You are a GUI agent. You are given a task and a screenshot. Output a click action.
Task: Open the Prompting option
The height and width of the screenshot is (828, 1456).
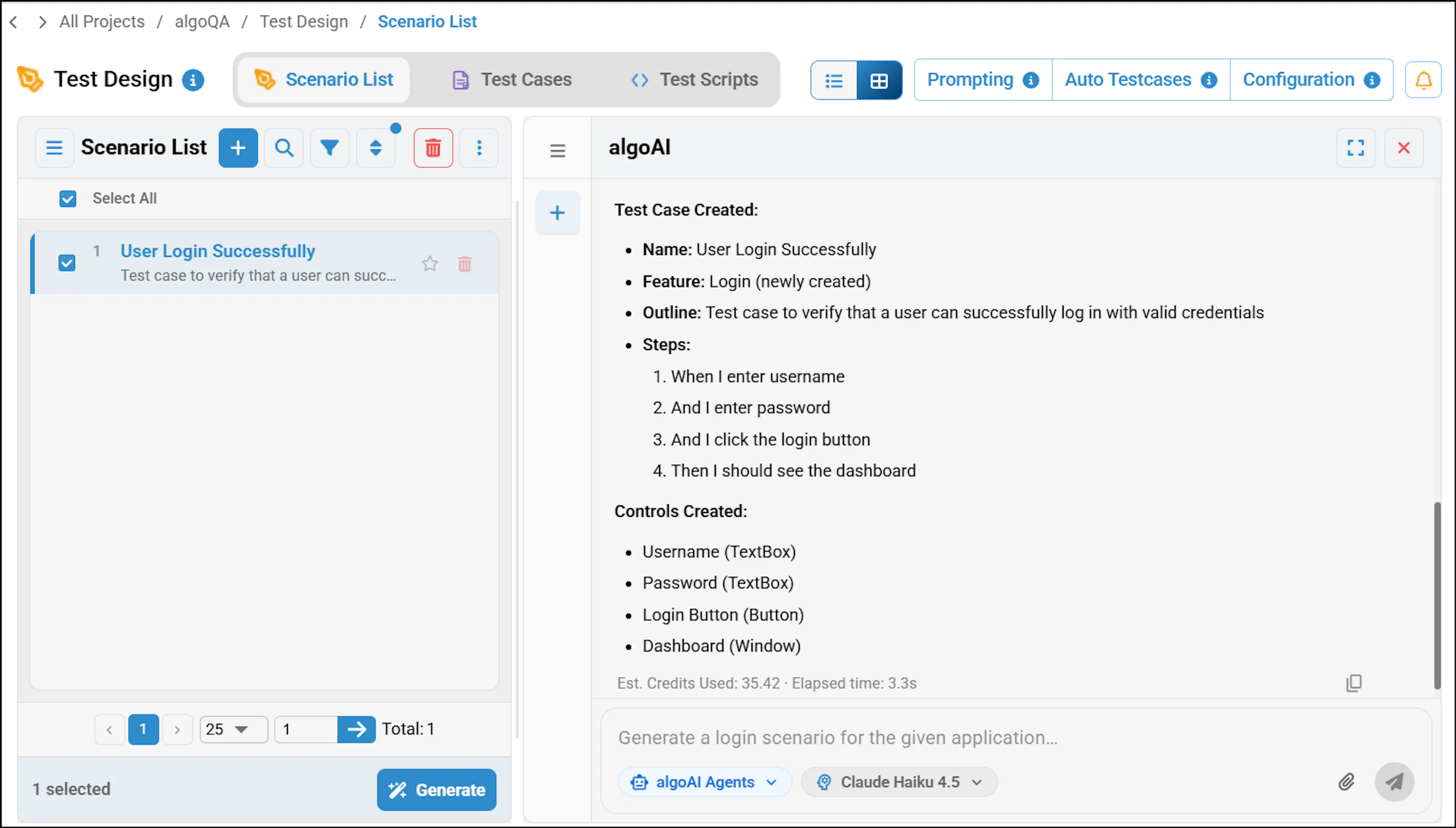tap(983, 80)
